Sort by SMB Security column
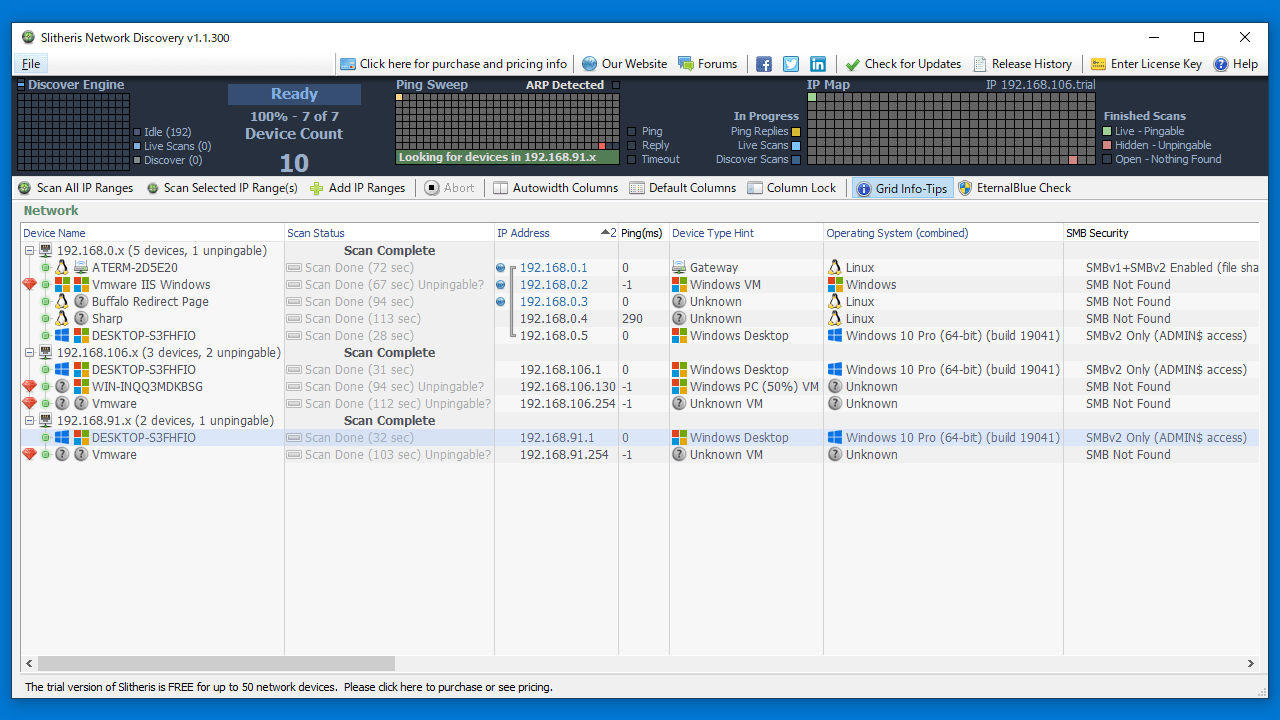1280x720 pixels. (1160, 233)
